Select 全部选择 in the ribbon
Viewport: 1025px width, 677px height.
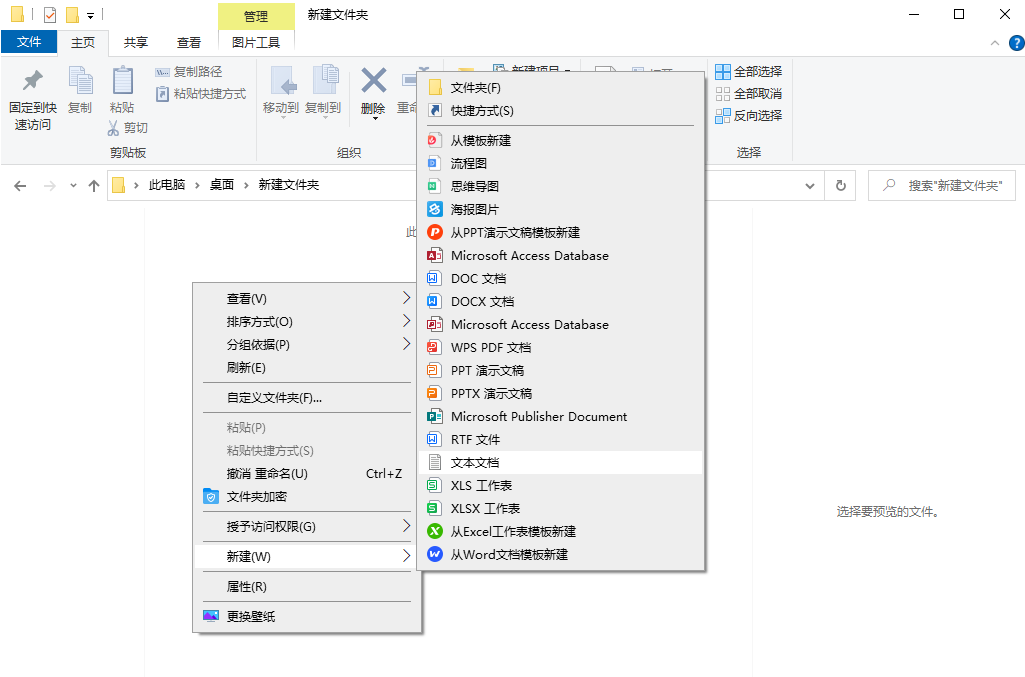click(x=749, y=72)
